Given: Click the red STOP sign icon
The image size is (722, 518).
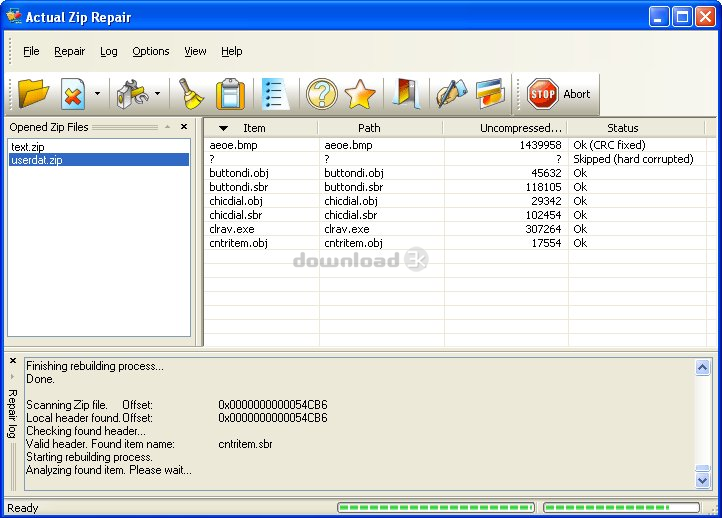Looking at the screenshot, I should (x=542, y=94).
